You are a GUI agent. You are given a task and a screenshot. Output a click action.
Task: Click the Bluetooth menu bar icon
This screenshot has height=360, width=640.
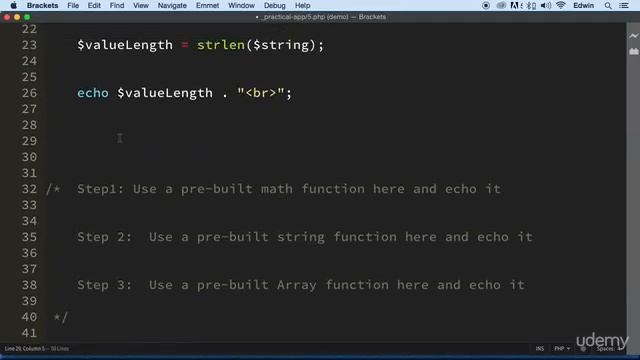coord(531,5)
